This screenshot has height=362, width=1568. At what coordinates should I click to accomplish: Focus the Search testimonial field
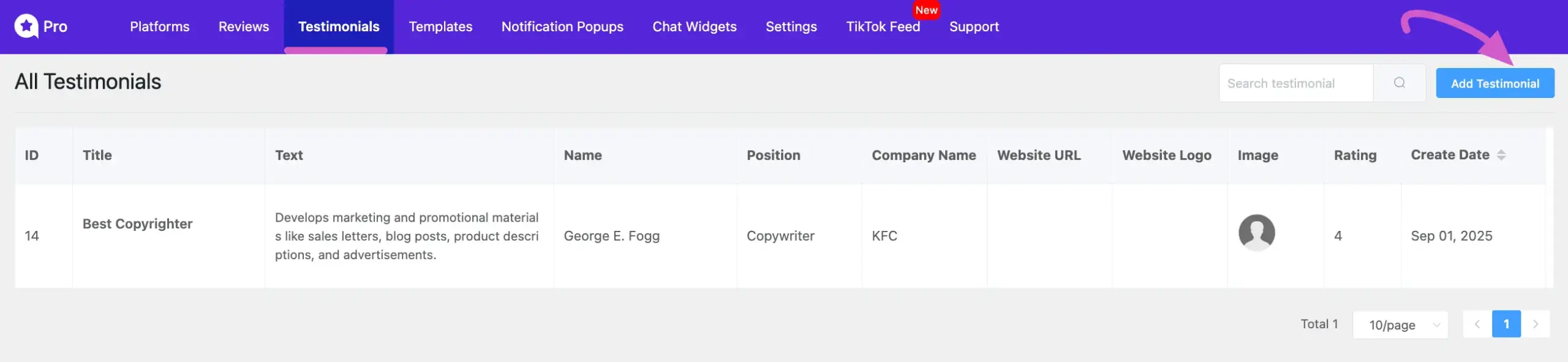tap(1295, 83)
